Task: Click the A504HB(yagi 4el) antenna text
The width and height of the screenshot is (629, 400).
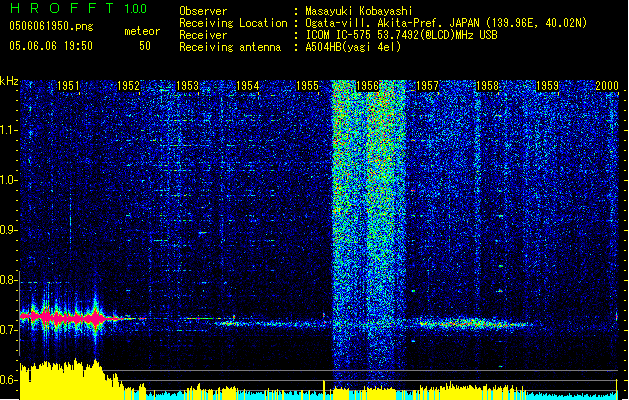Action: coord(353,47)
